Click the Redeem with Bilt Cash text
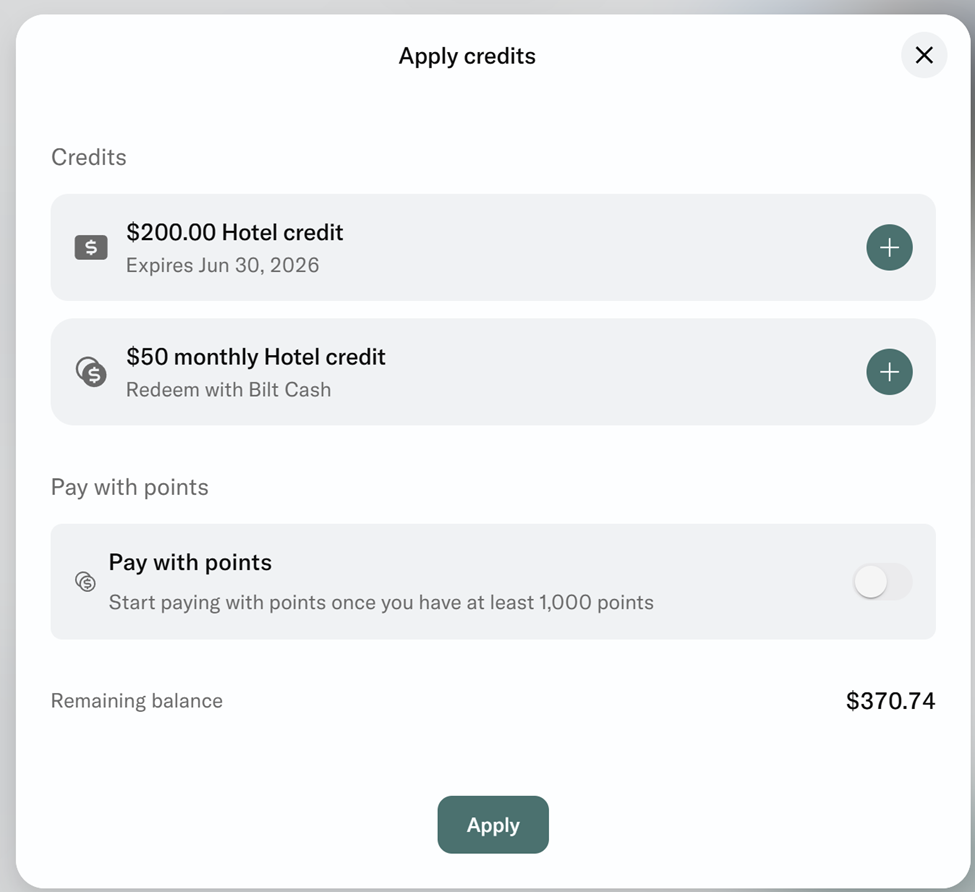 [x=228, y=390]
